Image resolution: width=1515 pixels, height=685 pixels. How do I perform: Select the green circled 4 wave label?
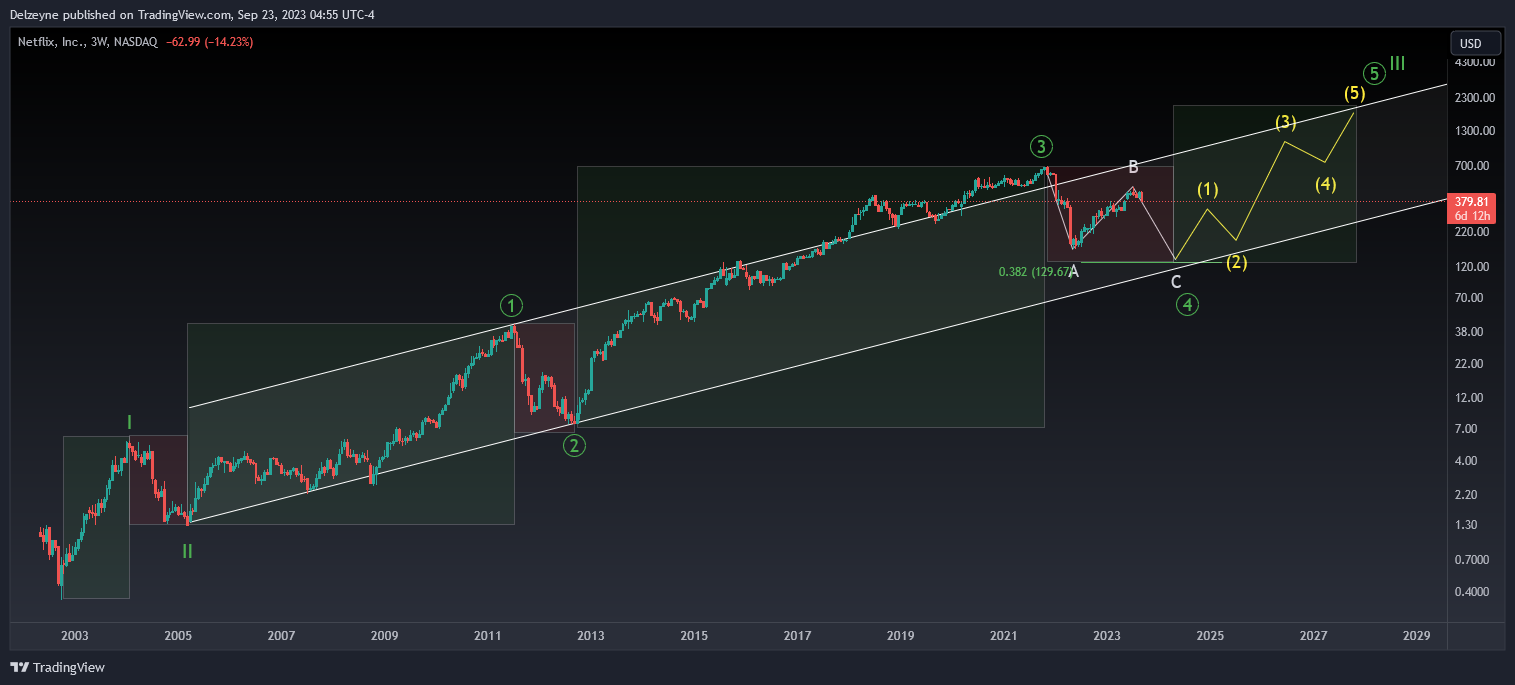(1187, 305)
